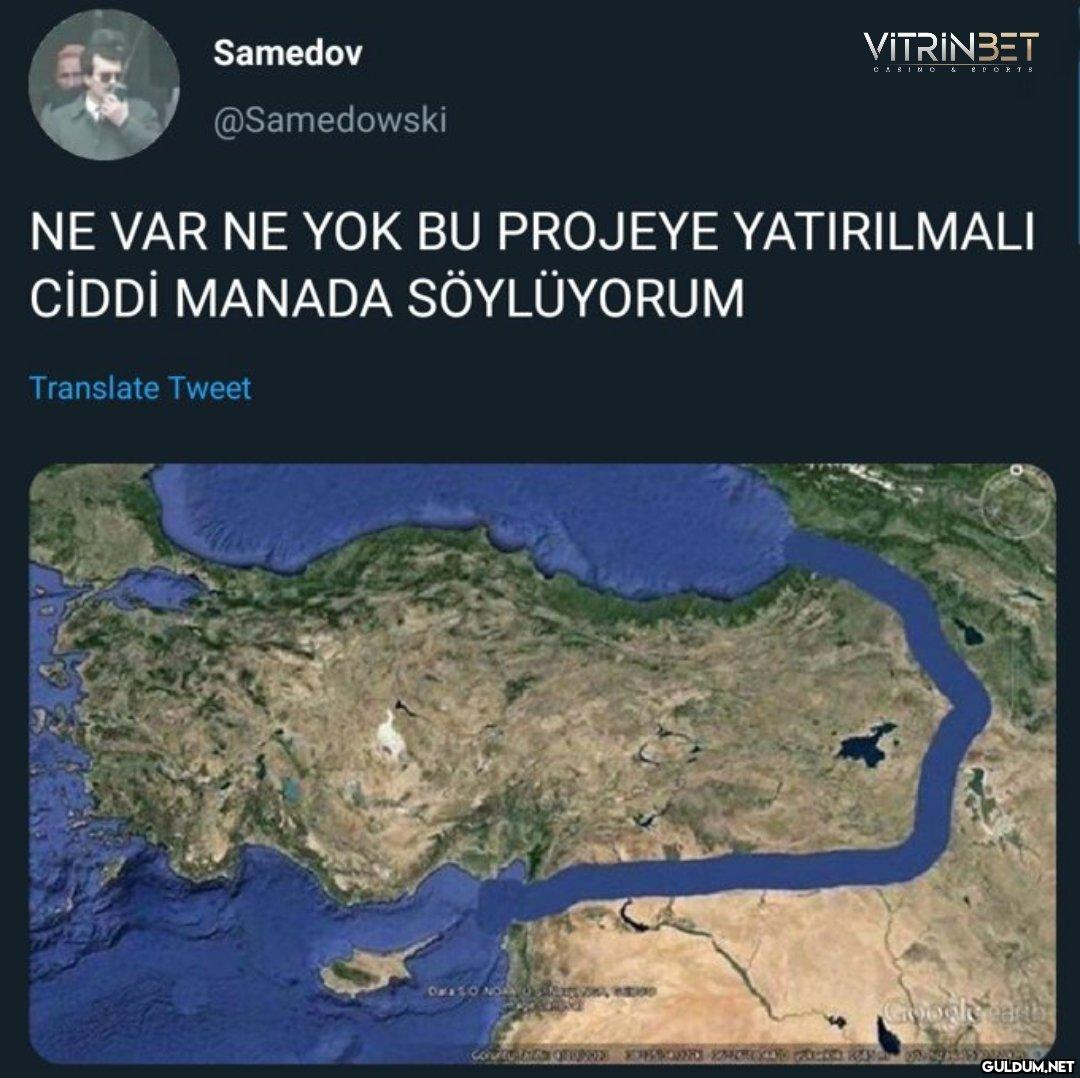Click the map data attribution text

[x=541, y=994]
